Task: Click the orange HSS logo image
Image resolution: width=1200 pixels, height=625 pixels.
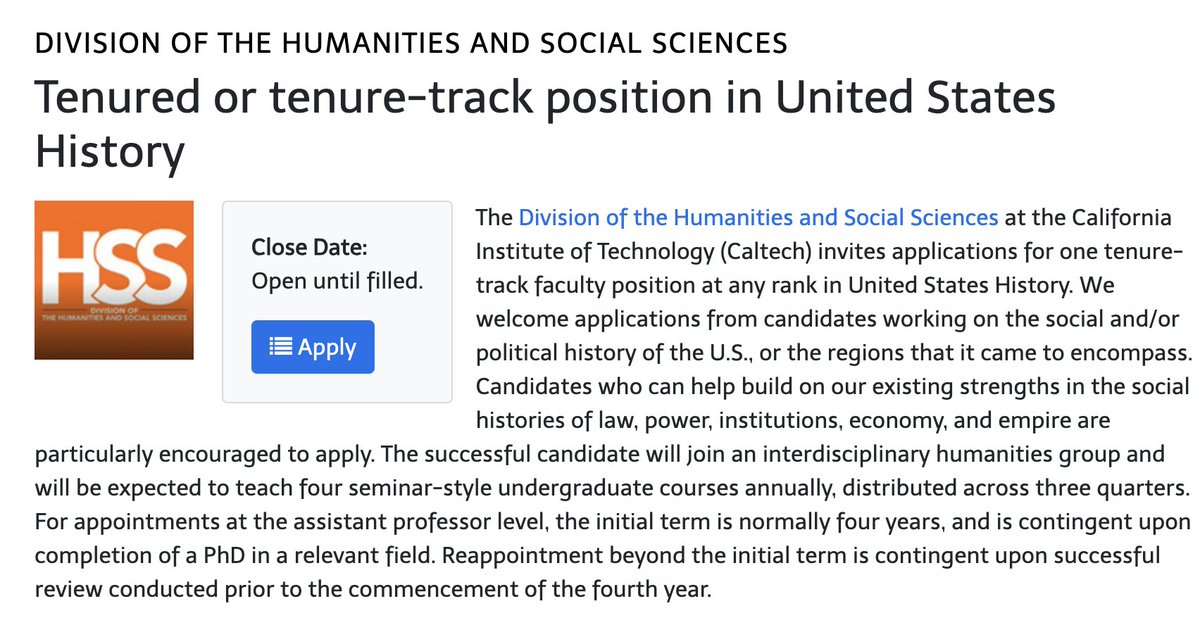Action: (x=114, y=280)
